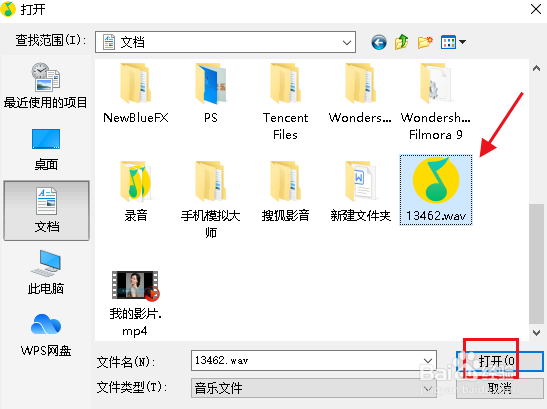Select the Wonders... folder
This screenshot has width=547, height=409.
tap(360, 93)
